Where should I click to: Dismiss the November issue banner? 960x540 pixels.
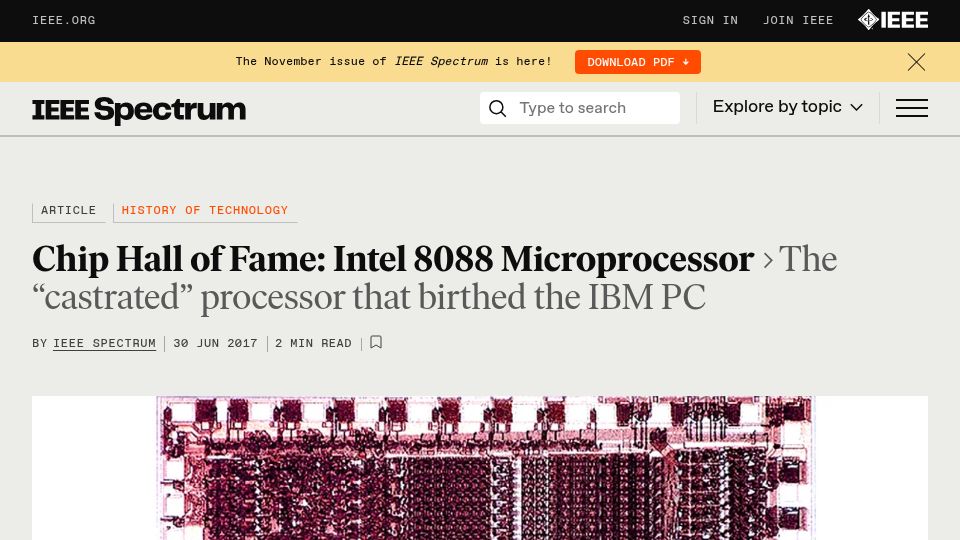coord(916,62)
